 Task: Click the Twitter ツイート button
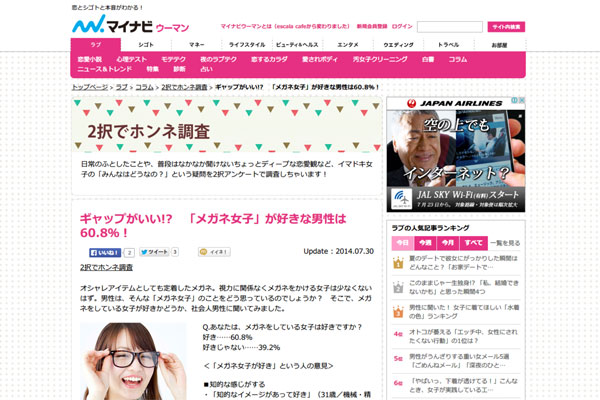tap(154, 252)
